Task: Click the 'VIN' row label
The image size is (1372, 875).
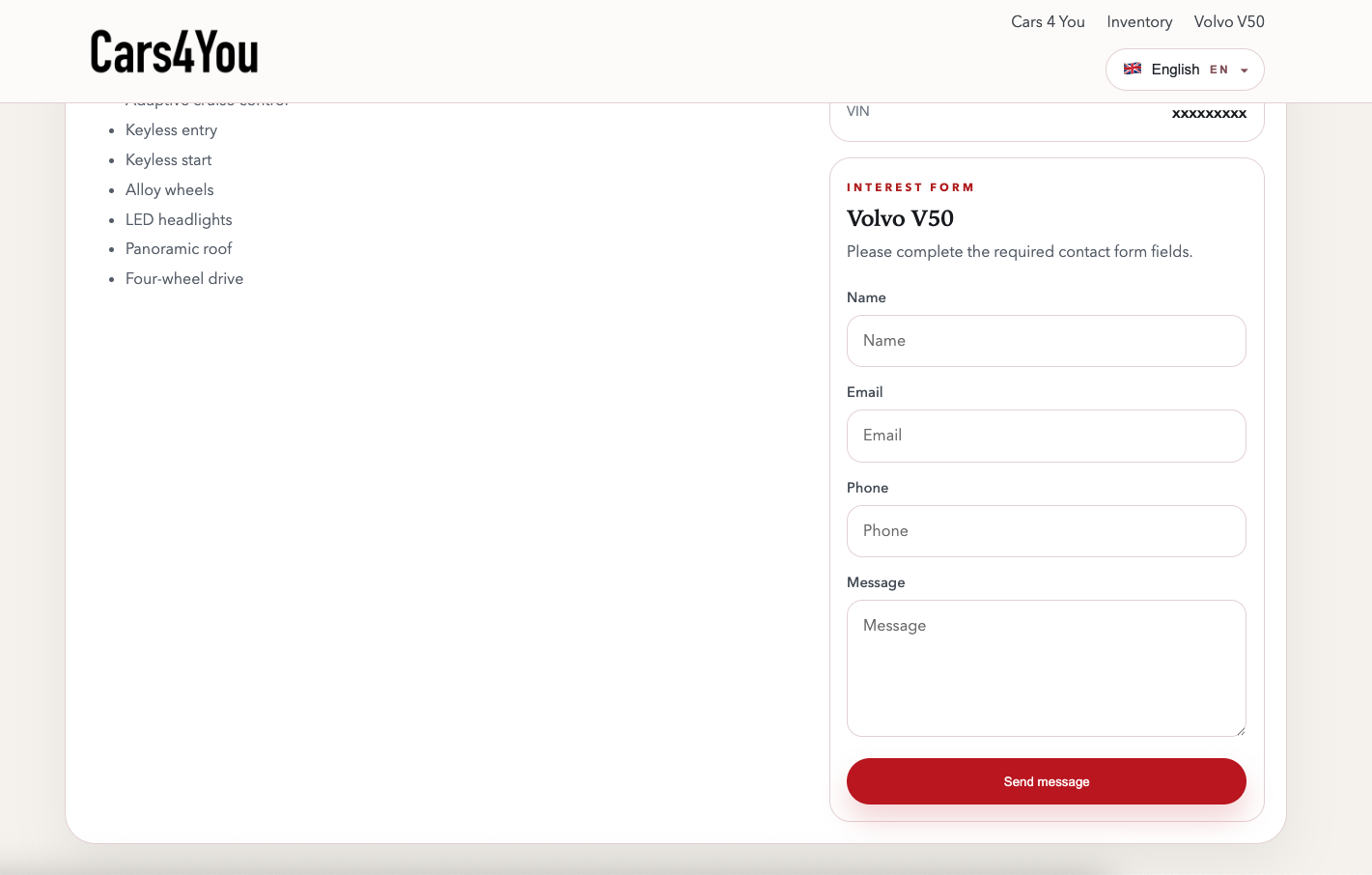Action: [x=858, y=112]
